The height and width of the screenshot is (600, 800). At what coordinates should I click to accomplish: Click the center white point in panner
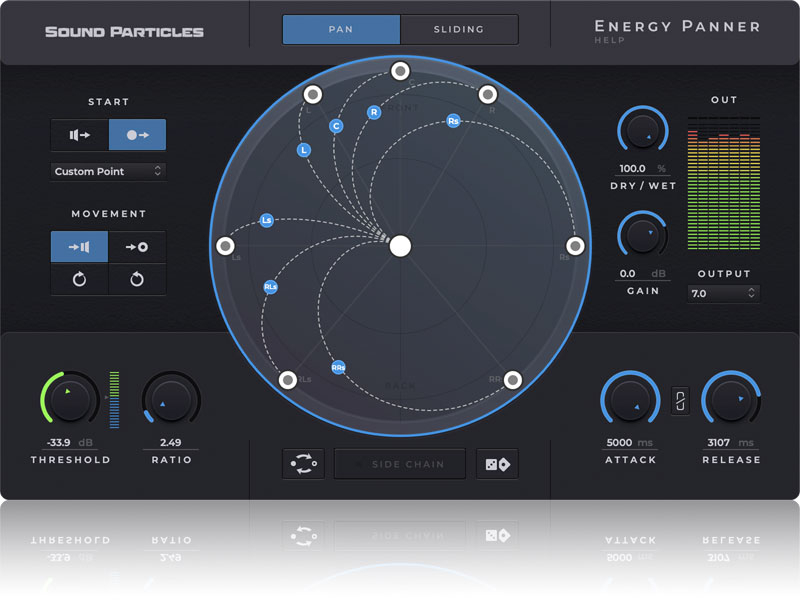pos(400,246)
